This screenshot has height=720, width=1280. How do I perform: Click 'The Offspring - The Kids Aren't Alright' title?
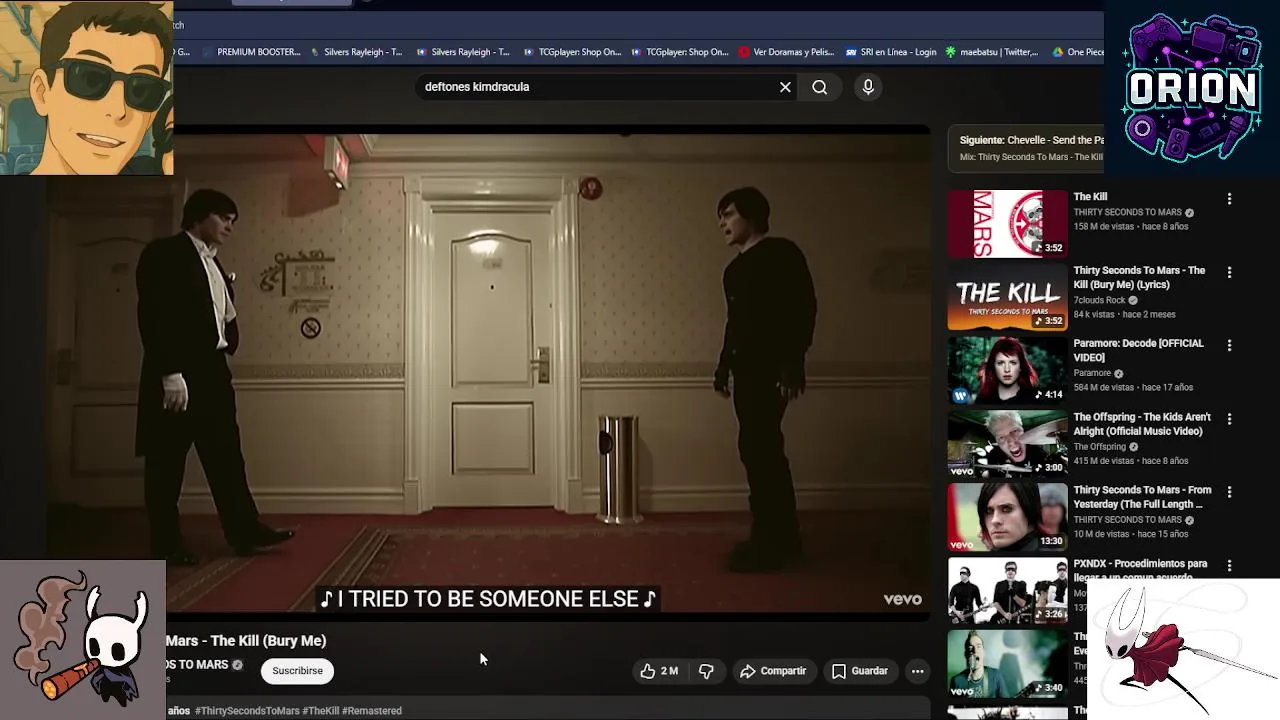click(1142, 424)
